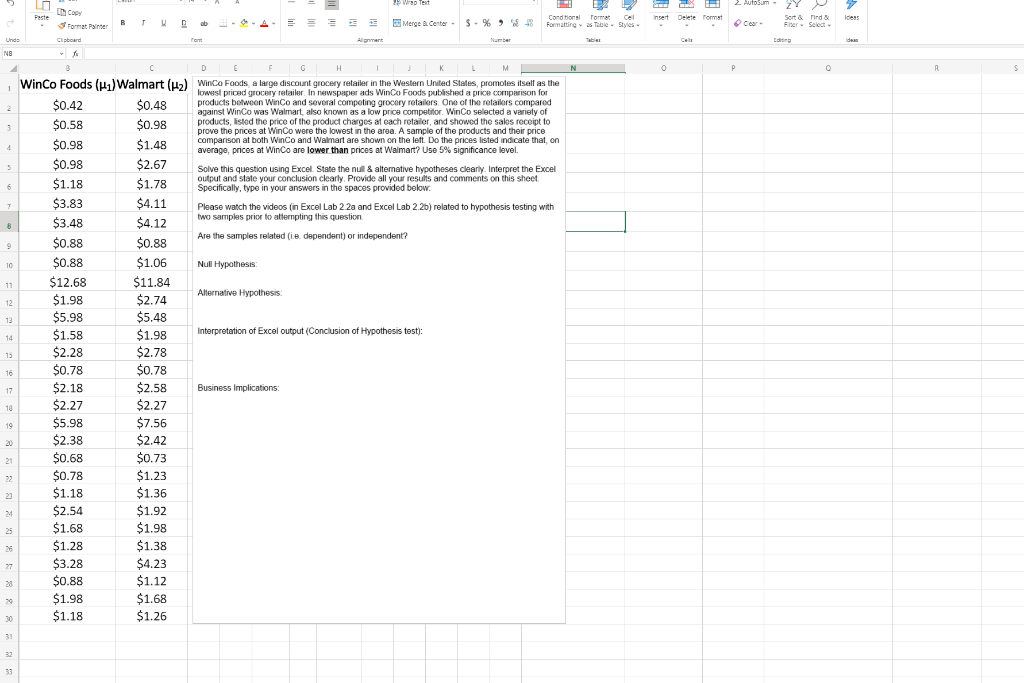Click the Name Box showing N8
Screen dimensions: 1024x683
coord(30,54)
